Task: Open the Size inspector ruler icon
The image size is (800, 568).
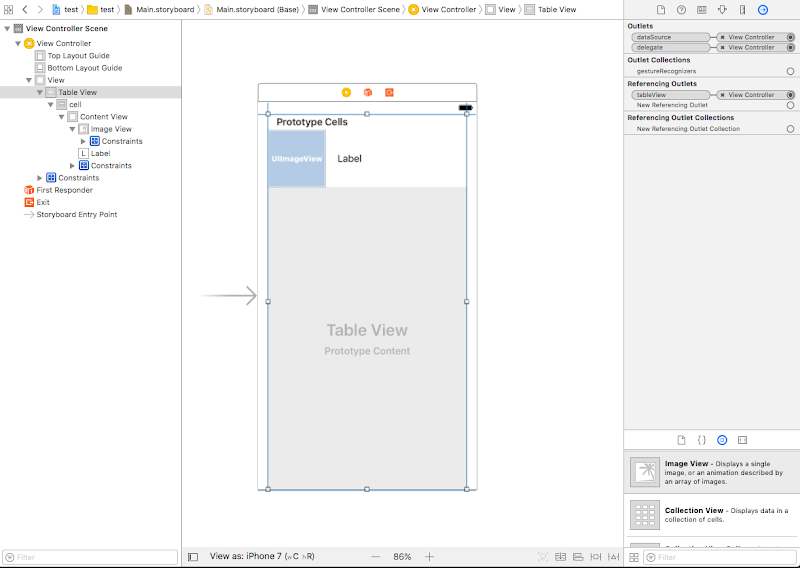Action: pos(742,10)
